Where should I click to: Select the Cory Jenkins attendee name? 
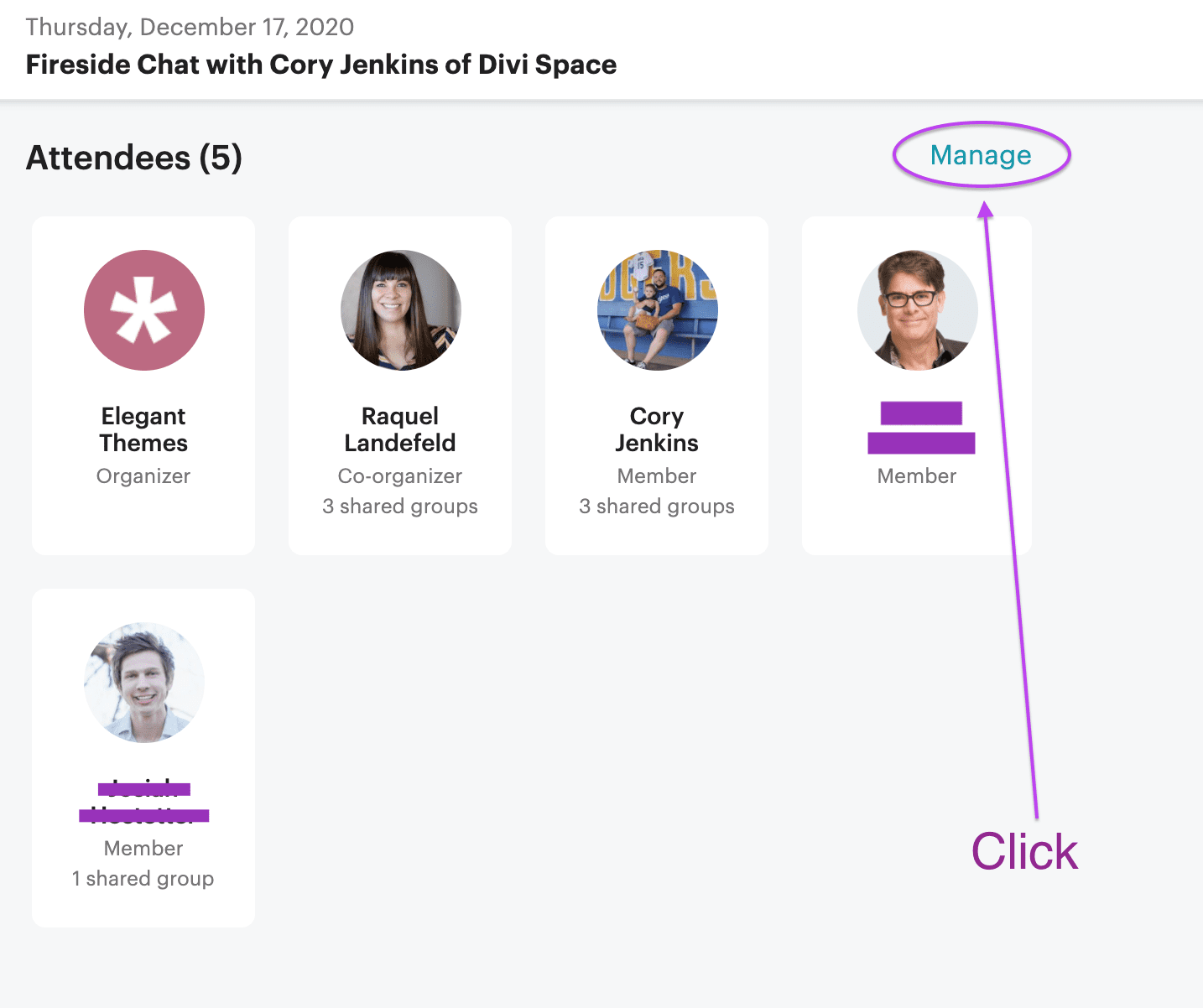(657, 429)
